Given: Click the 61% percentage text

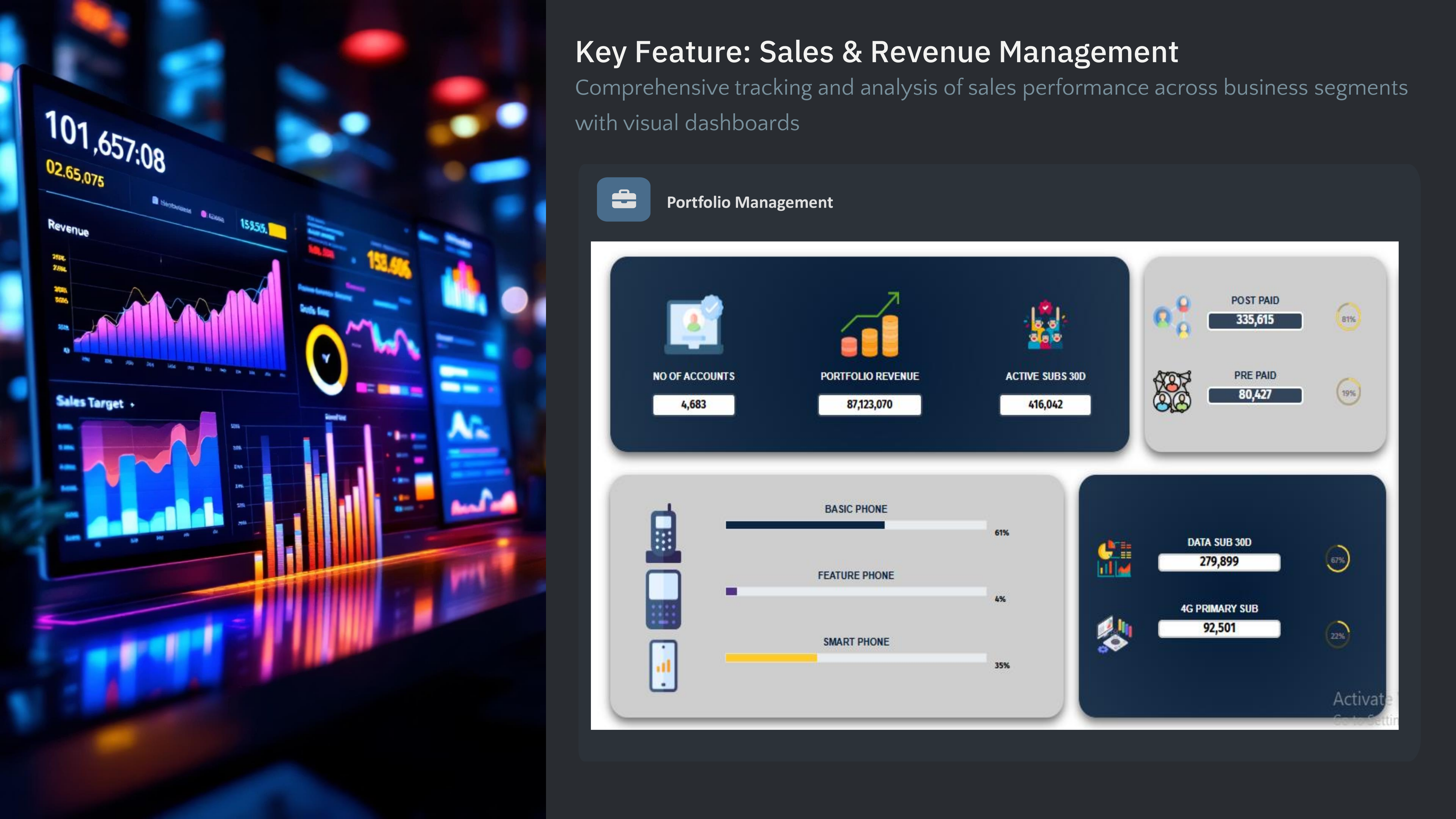Looking at the screenshot, I should (x=1002, y=533).
